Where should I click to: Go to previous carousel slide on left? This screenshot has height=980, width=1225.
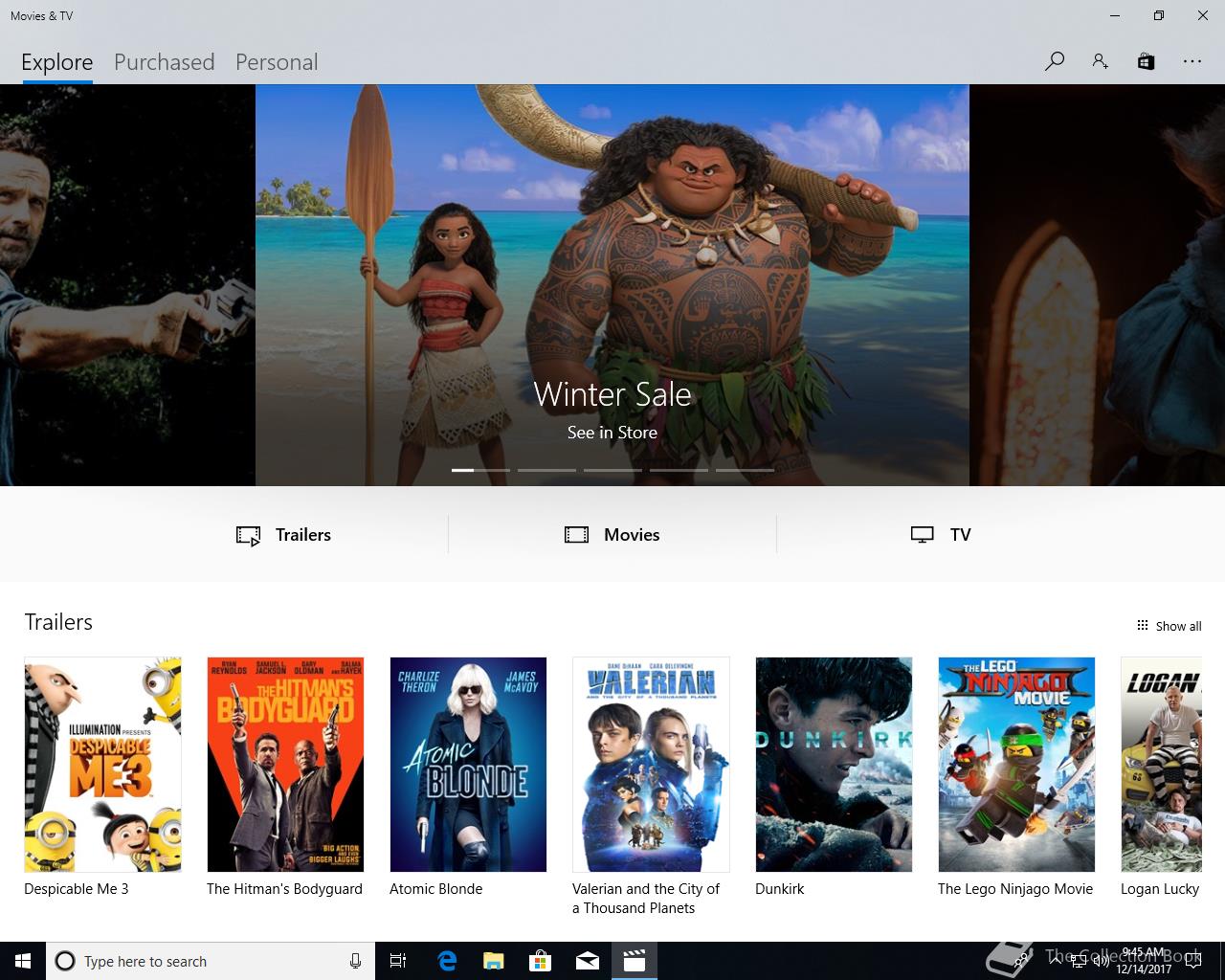pos(127,285)
